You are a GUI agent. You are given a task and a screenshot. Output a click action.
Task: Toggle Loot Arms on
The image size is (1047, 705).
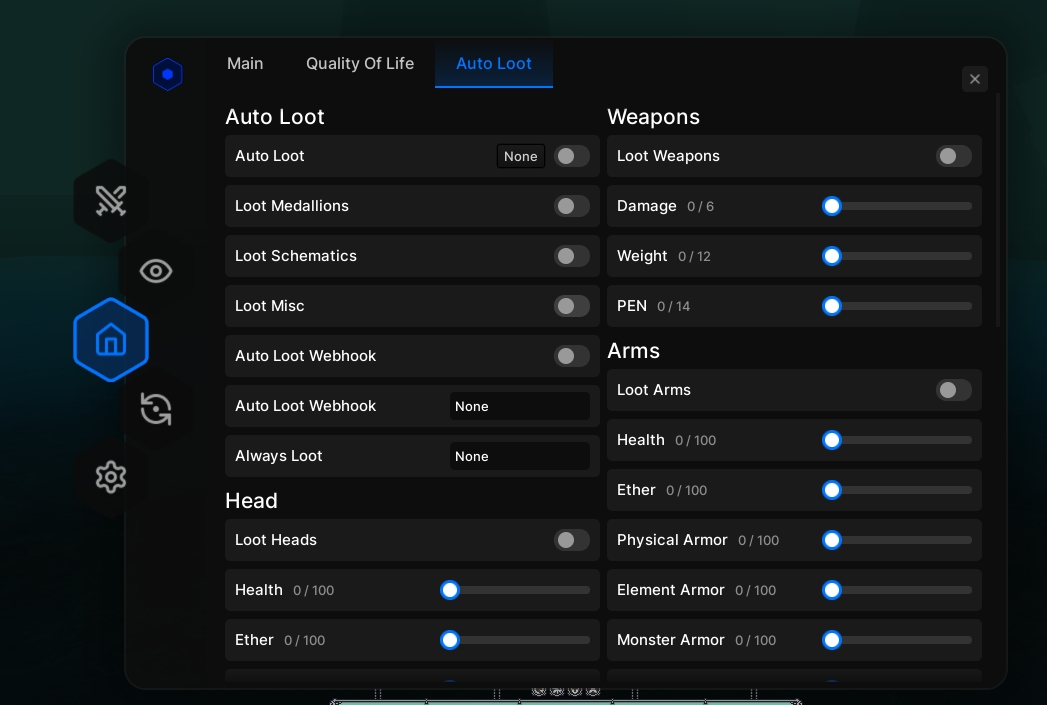pyautogui.click(x=953, y=390)
